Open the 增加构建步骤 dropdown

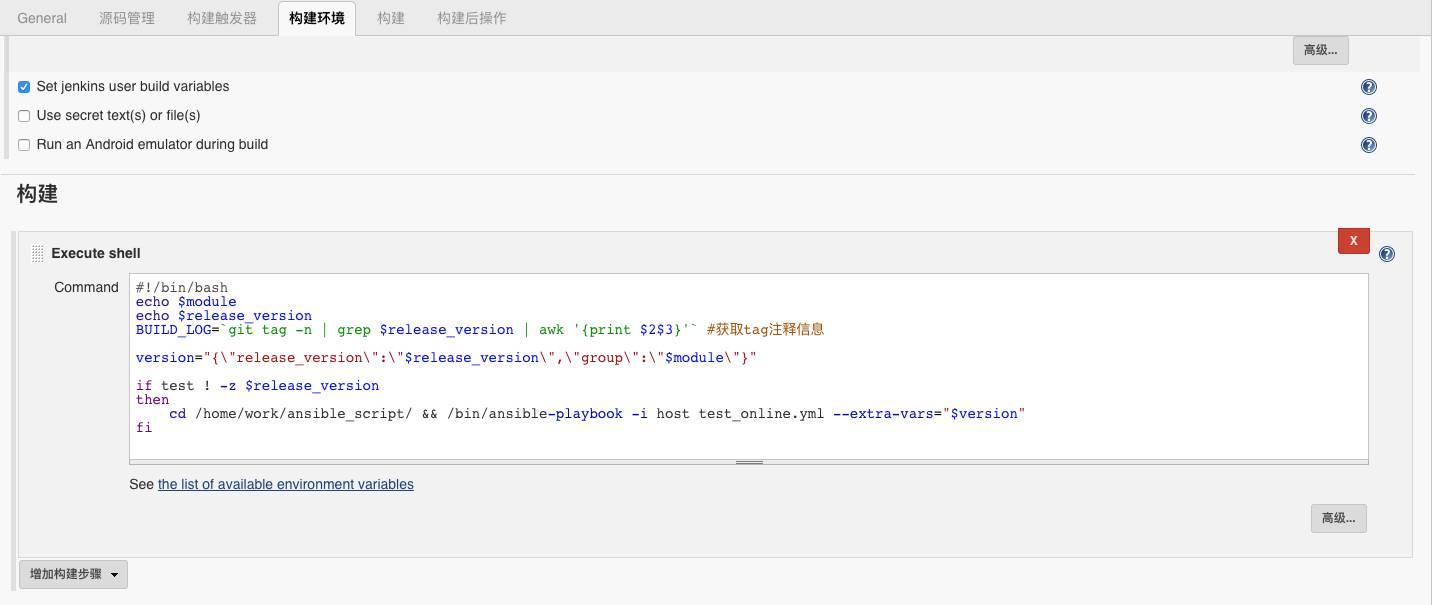click(x=73, y=574)
